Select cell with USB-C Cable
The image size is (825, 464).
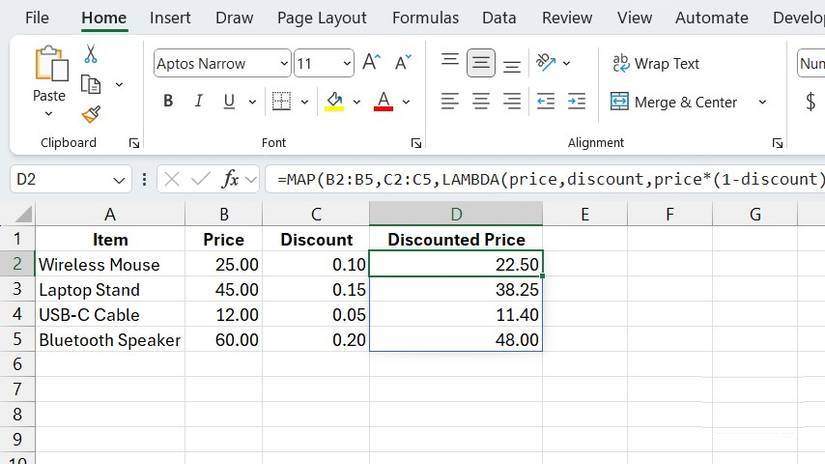pyautogui.click(x=110, y=315)
